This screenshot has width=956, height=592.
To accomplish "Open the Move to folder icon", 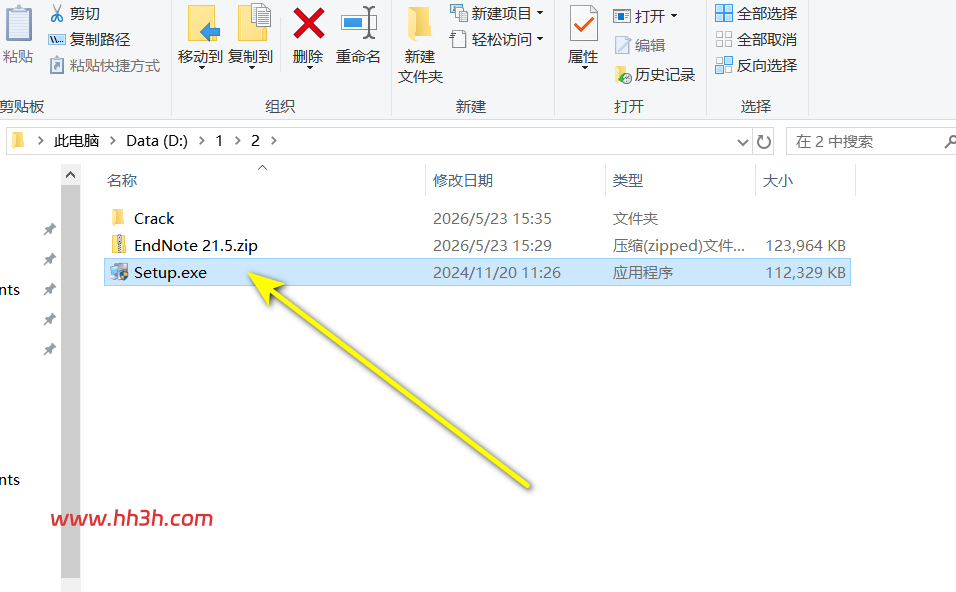I will [x=202, y=24].
